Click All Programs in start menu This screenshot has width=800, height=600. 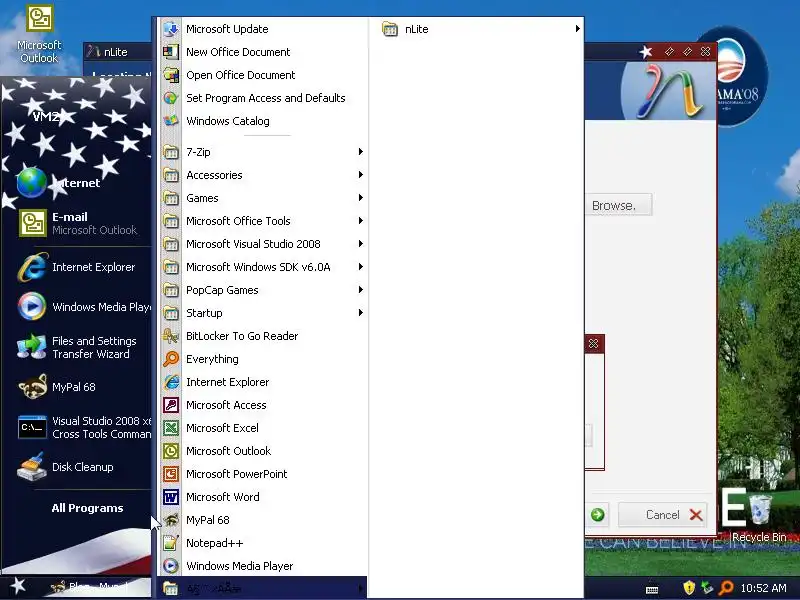pos(87,508)
